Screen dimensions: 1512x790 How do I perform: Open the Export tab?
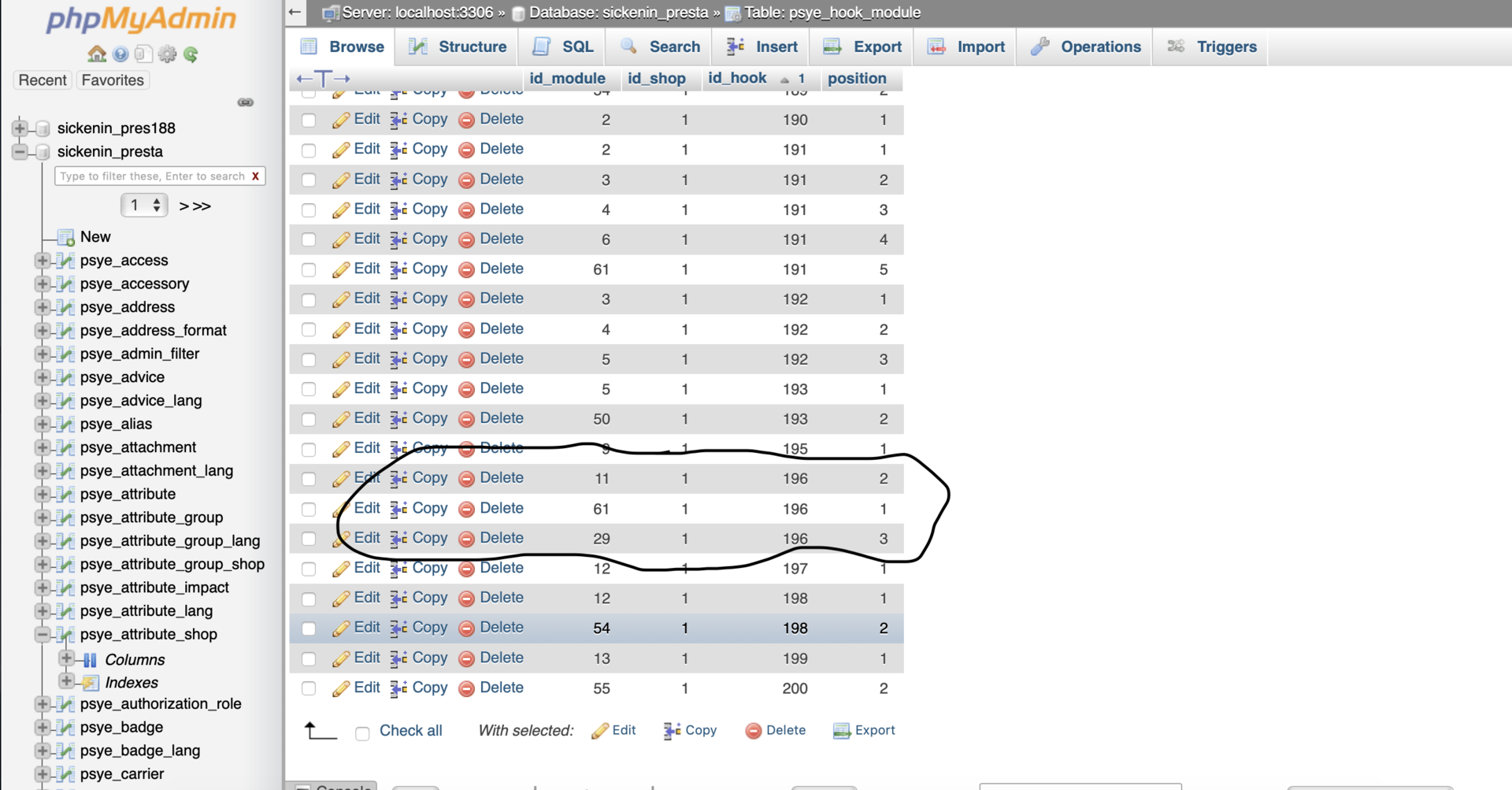pyautogui.click(x=862, y=46)
